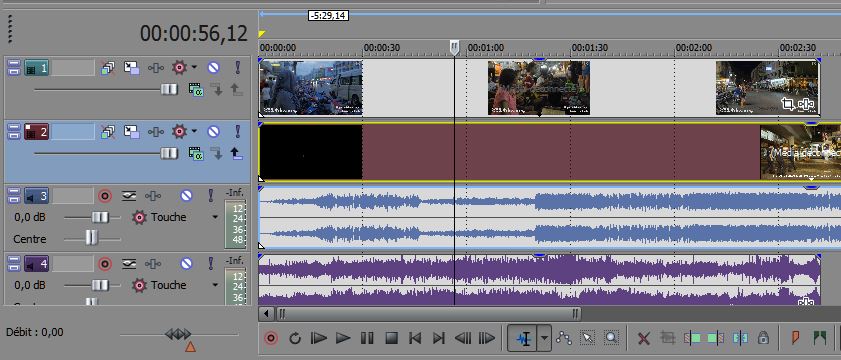The width and height of the screenshot is (841, 360).
Task: Insert marker with orange flag icon
Action: point(796,337)
